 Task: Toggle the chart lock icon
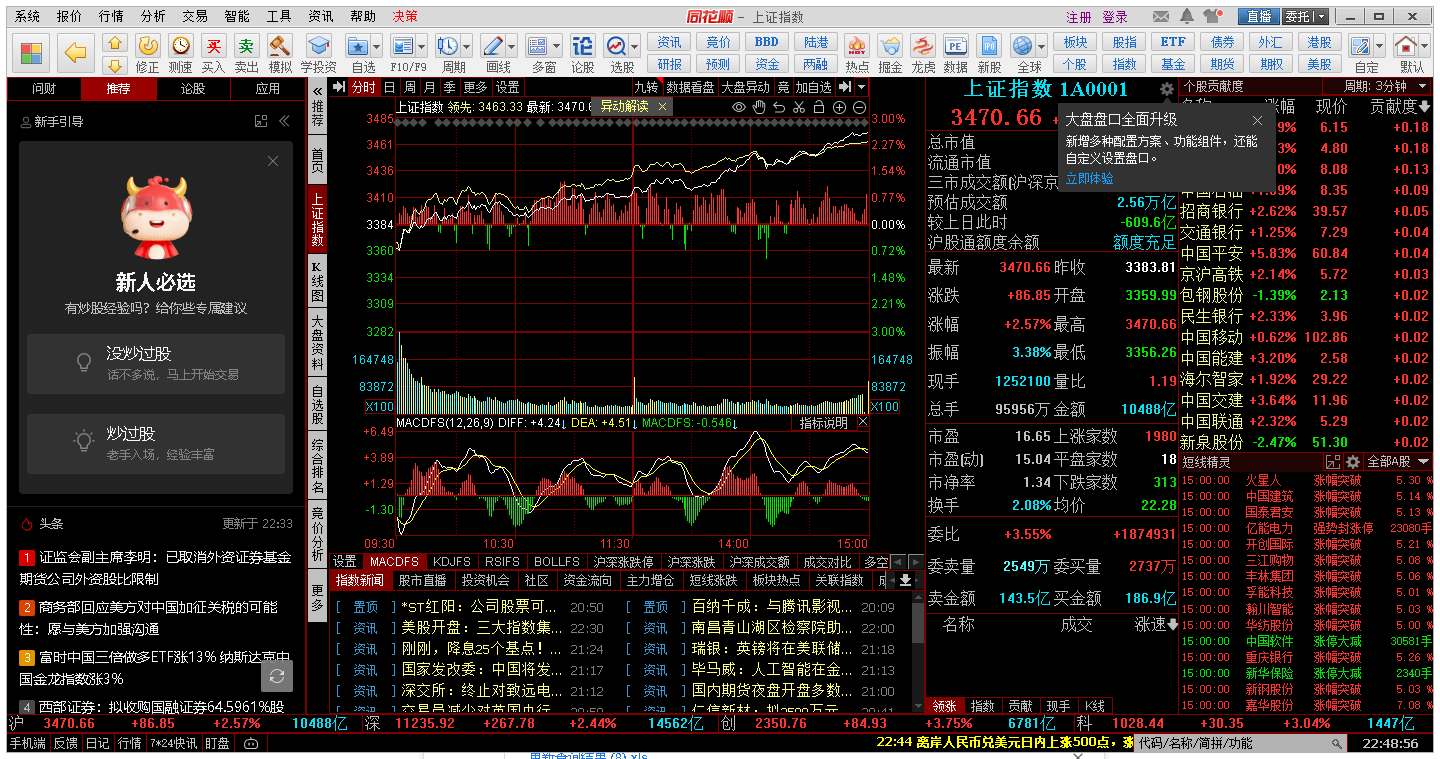click(x=819, y=107)
